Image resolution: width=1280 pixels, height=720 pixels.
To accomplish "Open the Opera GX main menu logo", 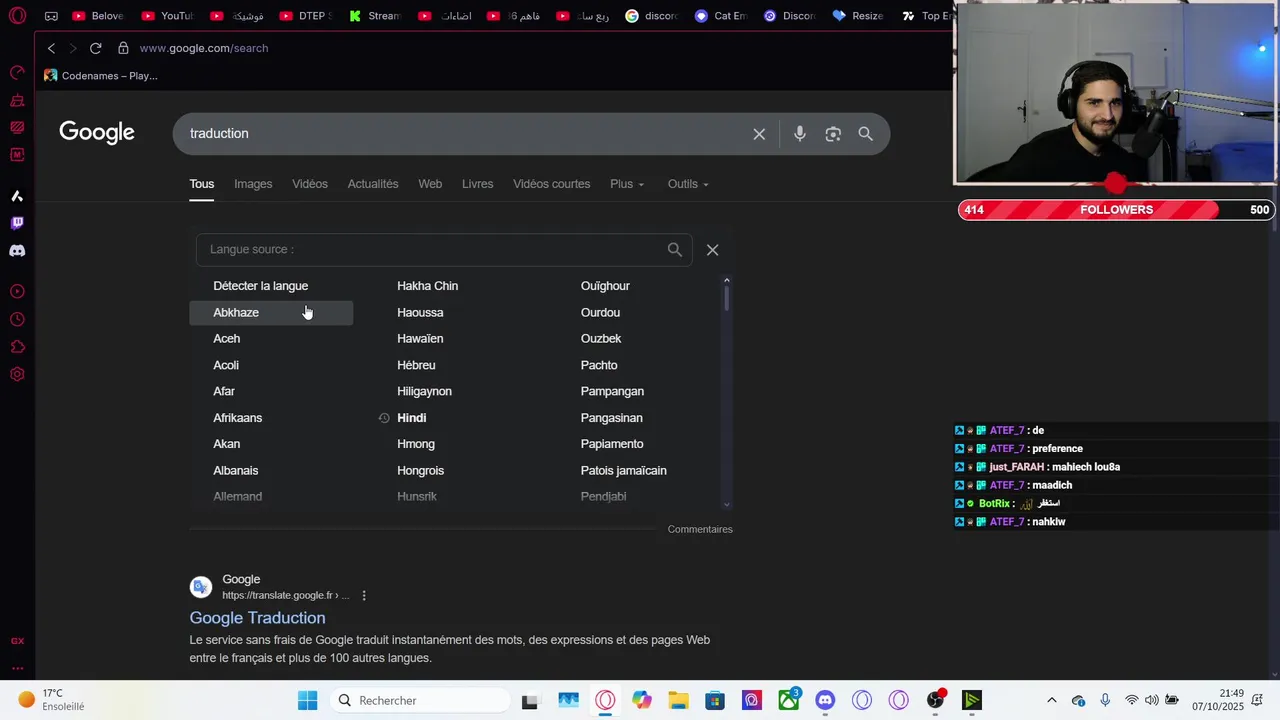I will tap(17, 16).
